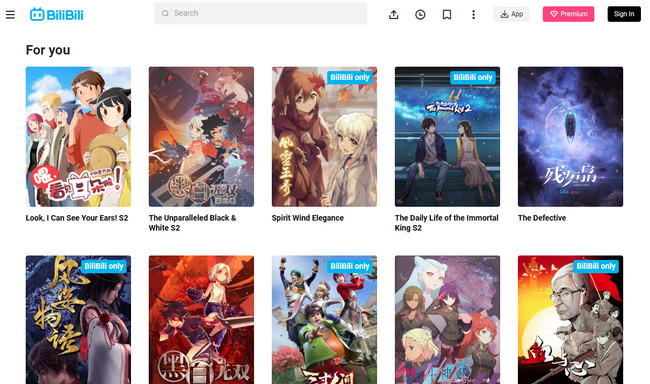The image size is (650, 384).
Task: Open the upload icon in header
Action: (393, 15)
